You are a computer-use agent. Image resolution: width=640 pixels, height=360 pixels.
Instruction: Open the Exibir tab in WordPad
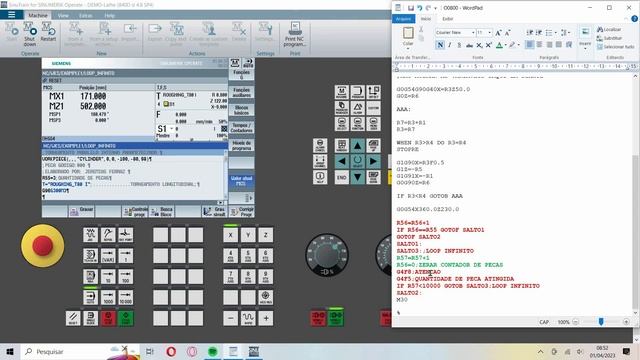point(448,19)
